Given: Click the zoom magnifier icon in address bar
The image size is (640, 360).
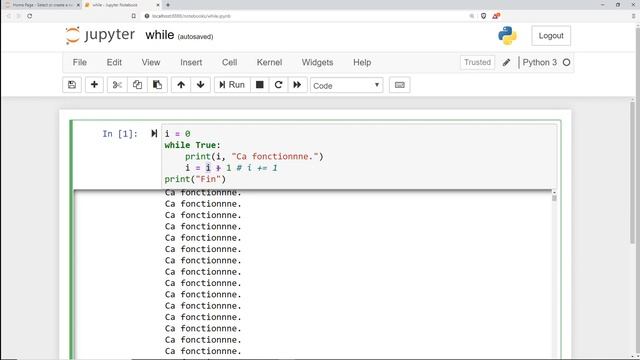Looking at the screenshot, I should (472, 16).
